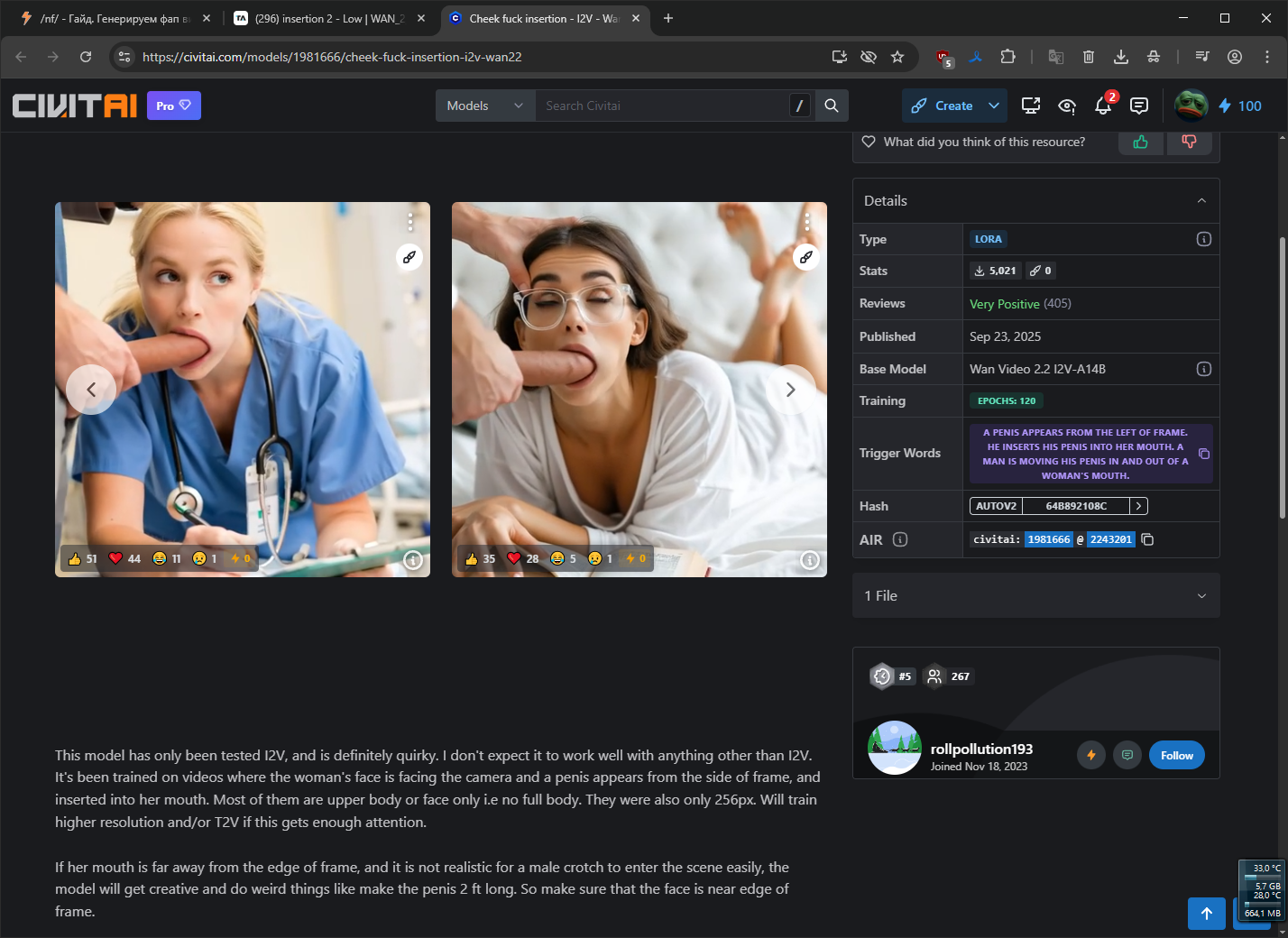The height and width of the screenshot is (938, 1288).
Task: Open the notifications bell
Action: (1103, 106)
